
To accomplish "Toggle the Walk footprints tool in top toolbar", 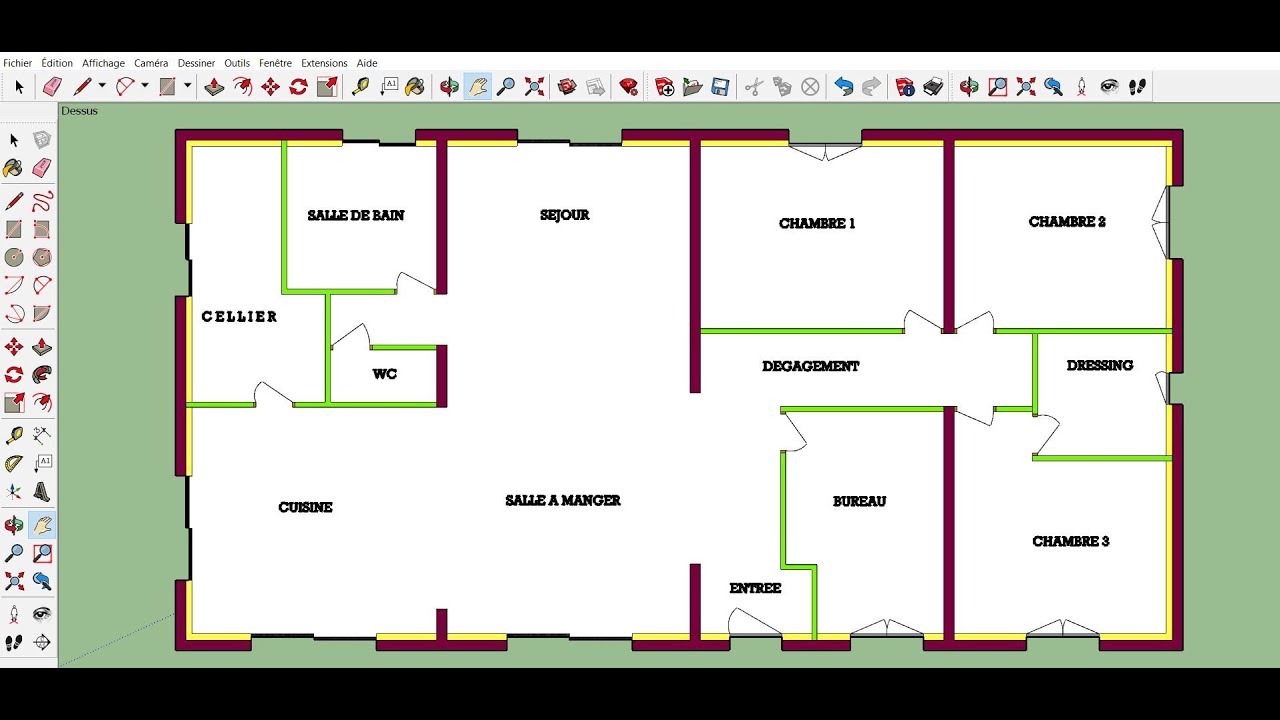I will click(x=1137, y=87).
